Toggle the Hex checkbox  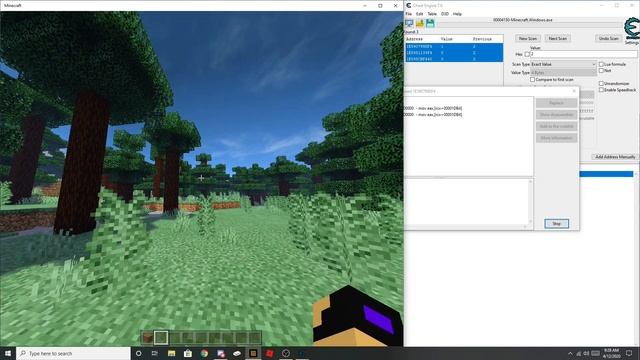tap(527, 54)
